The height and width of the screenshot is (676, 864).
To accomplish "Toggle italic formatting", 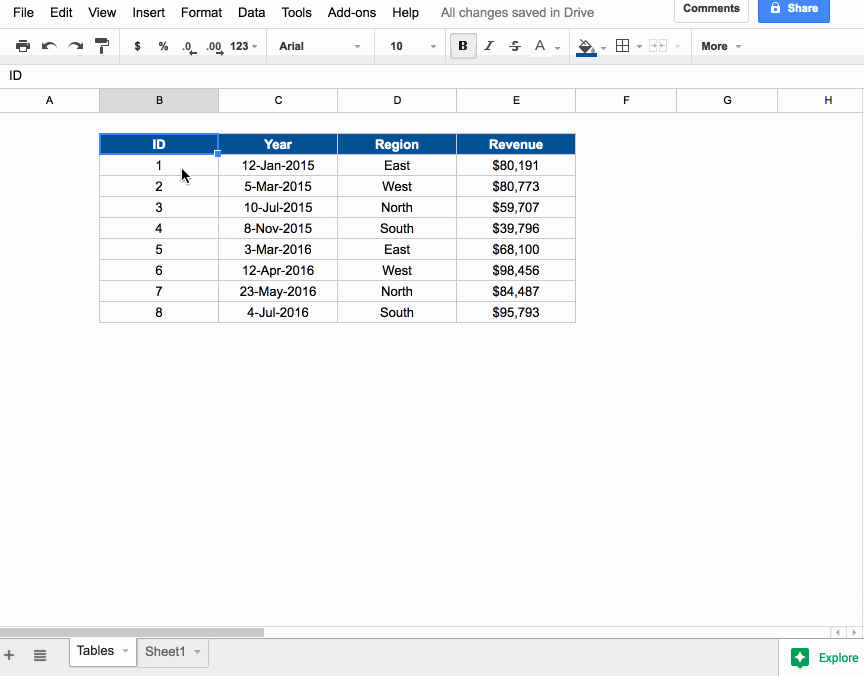I will pyautogui.click(x=487, y=46).
